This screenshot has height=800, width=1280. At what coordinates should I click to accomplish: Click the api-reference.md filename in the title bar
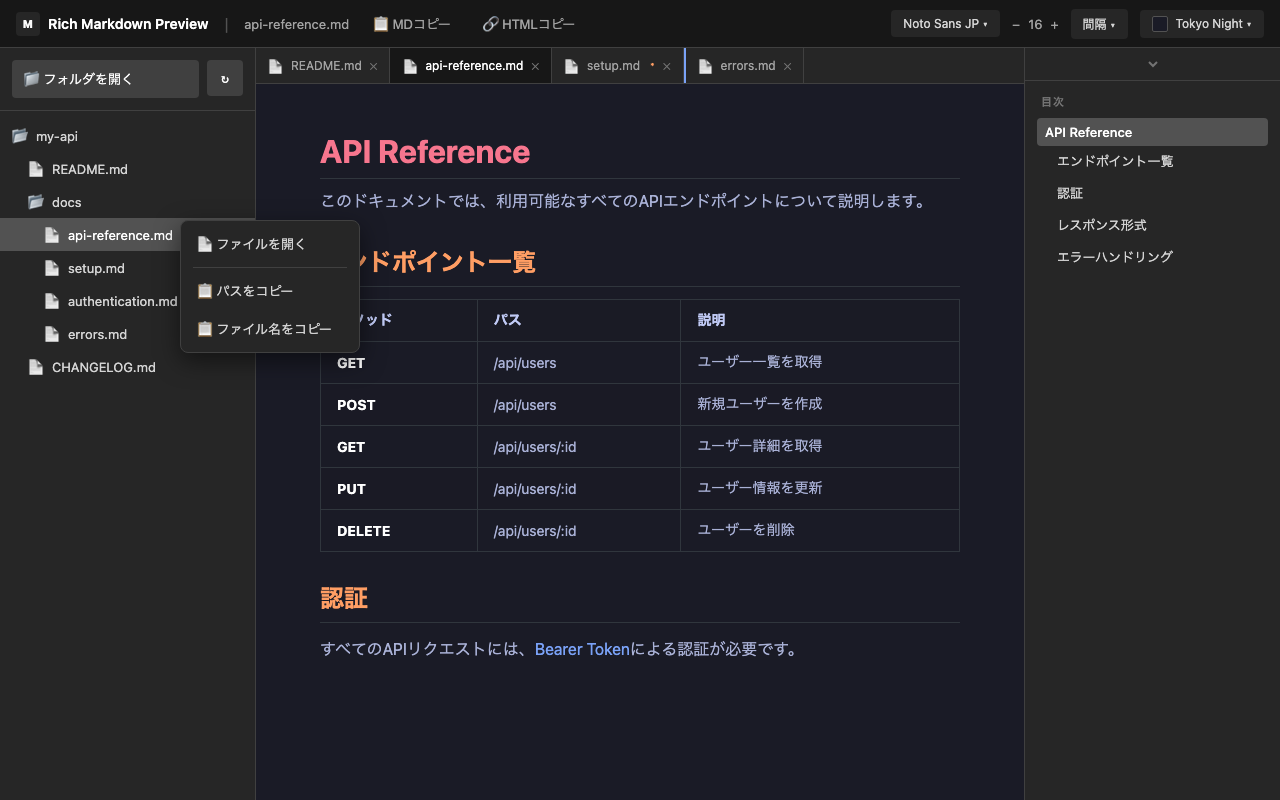pyautogui.click(x=296, y=24)
